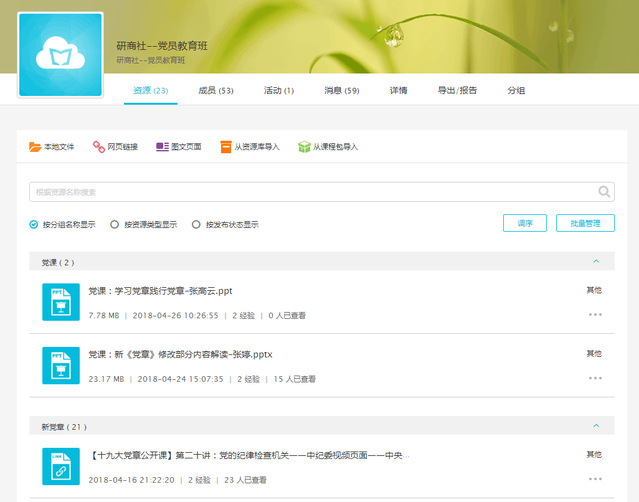Click the 图文页面 icon

[x=162, y=147]
